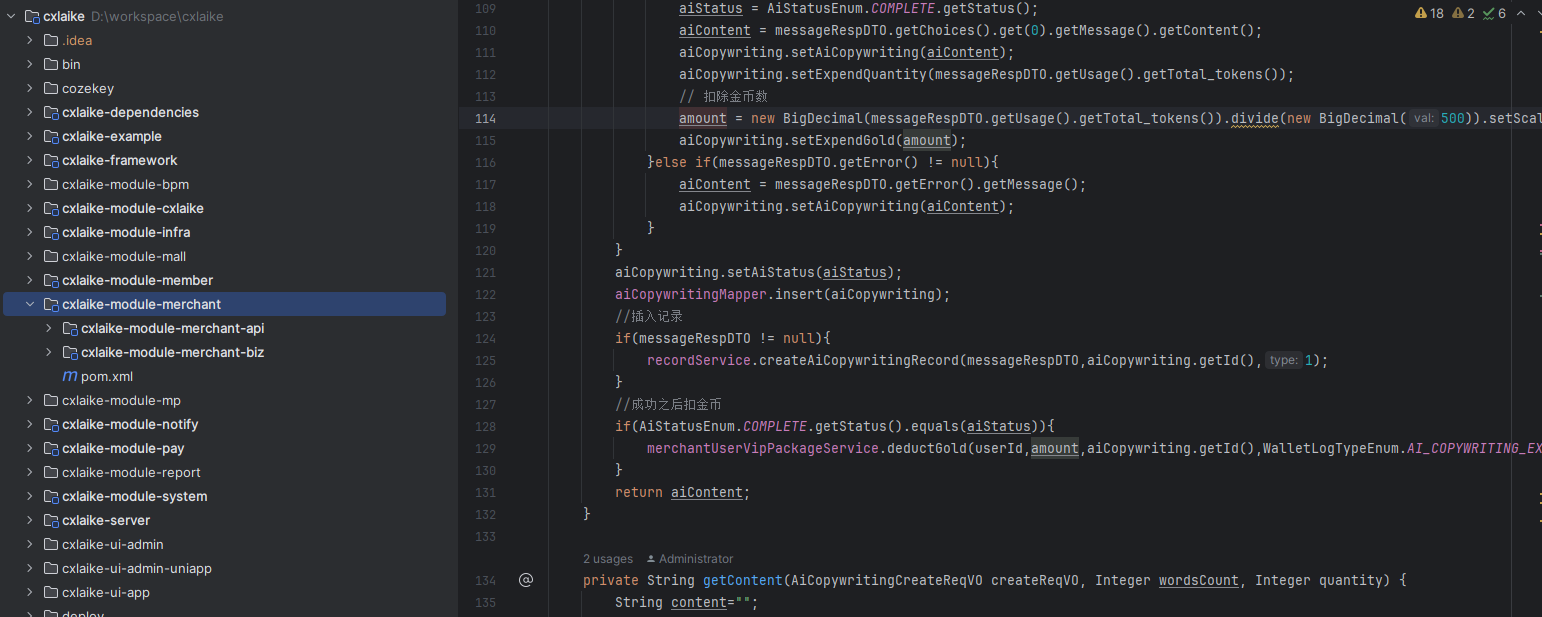The height and width of the screenshot is (617, 1542).
Task: Click the 'val:' parameter hint on line 114
Action: 1424,118
